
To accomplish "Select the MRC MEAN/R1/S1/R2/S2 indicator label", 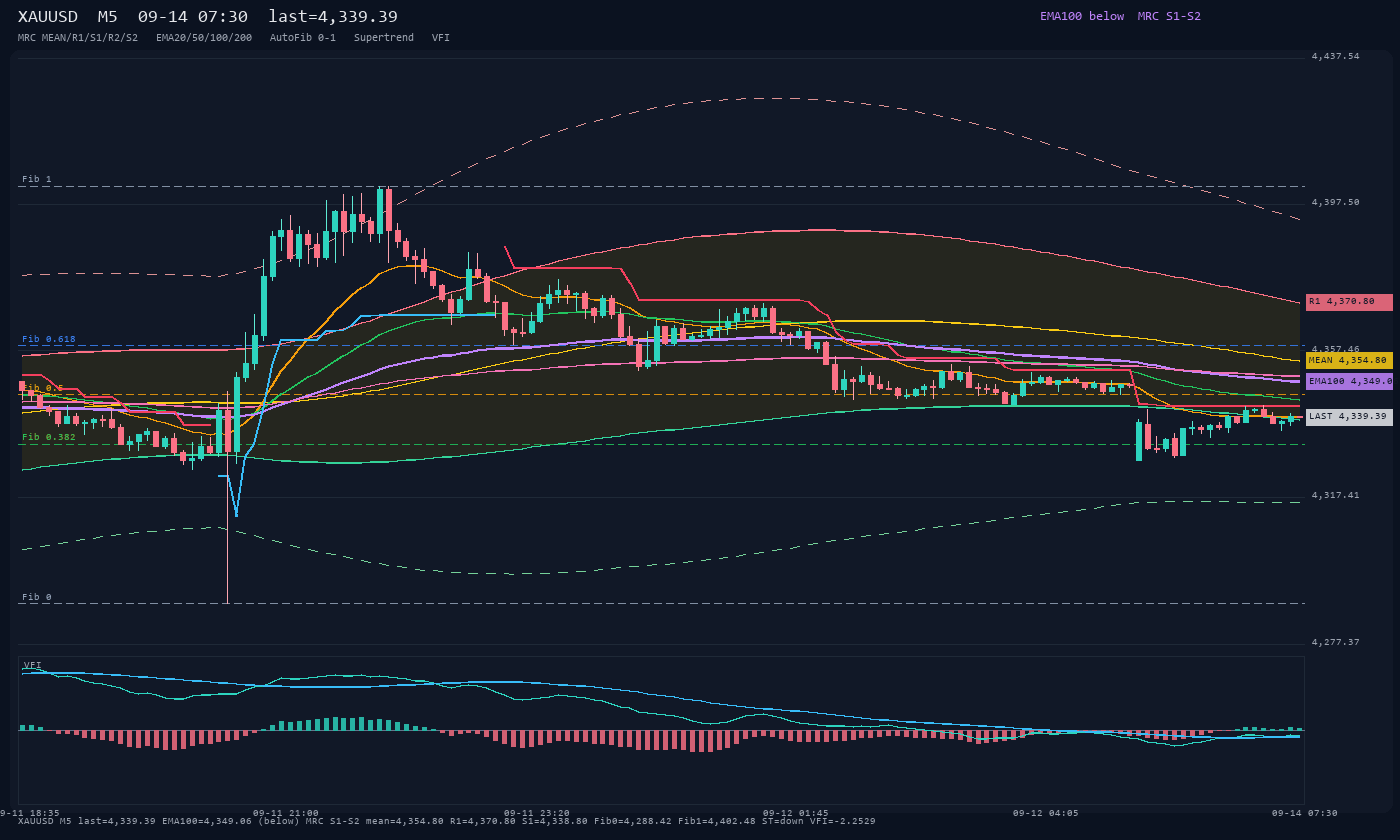I will pyautogui.click(x=78, y=38).
